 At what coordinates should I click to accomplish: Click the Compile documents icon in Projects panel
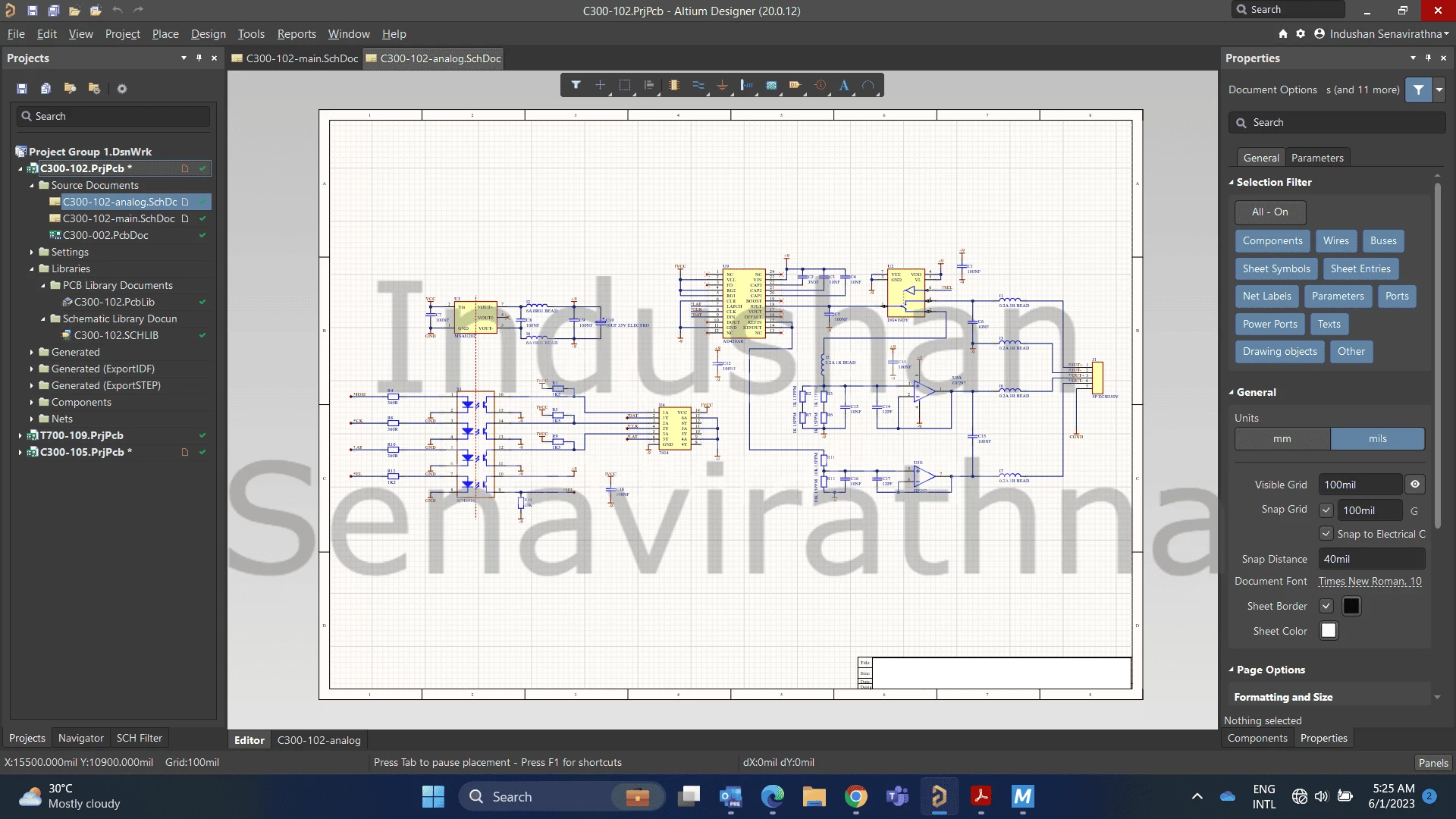click(45, 89)
